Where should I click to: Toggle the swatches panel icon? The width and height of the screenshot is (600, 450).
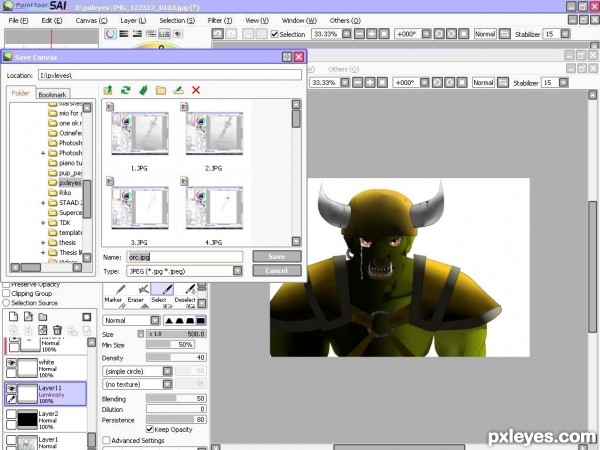pos(164,34)
